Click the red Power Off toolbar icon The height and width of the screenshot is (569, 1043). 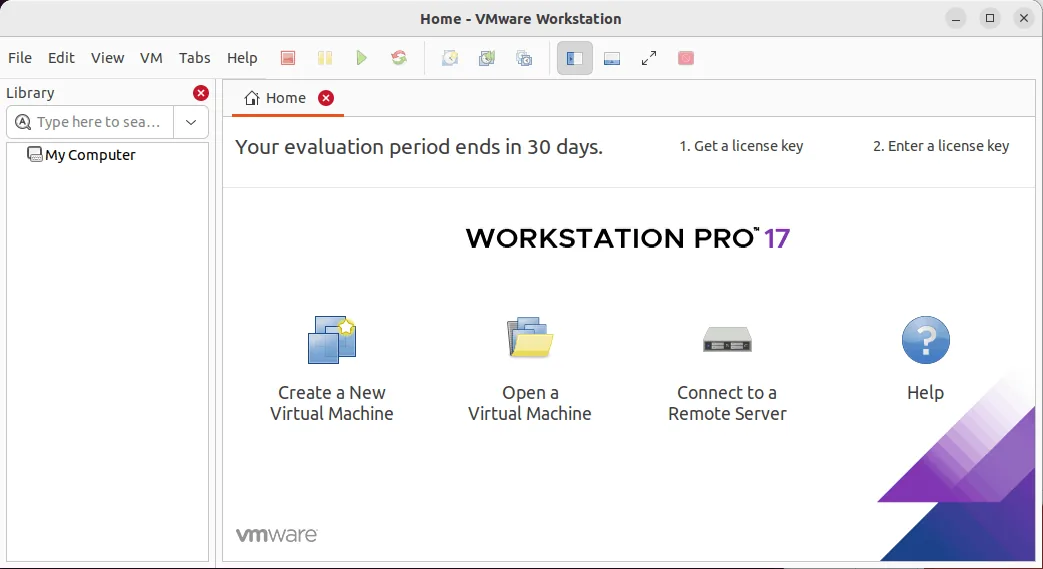coord(287,59)
